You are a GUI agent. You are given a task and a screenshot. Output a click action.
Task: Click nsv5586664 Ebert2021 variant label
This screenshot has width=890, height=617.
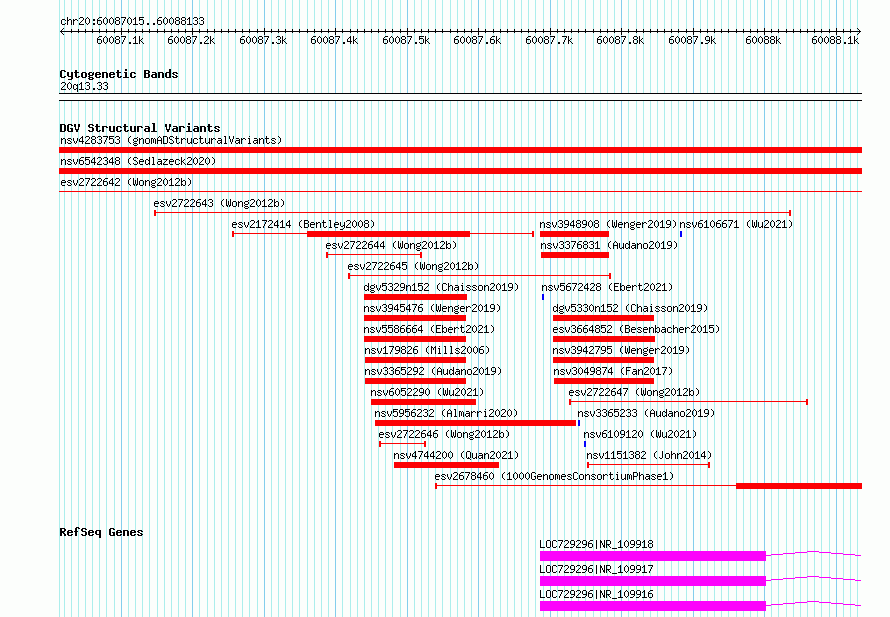pyautogui.click(x=429, y=329)
